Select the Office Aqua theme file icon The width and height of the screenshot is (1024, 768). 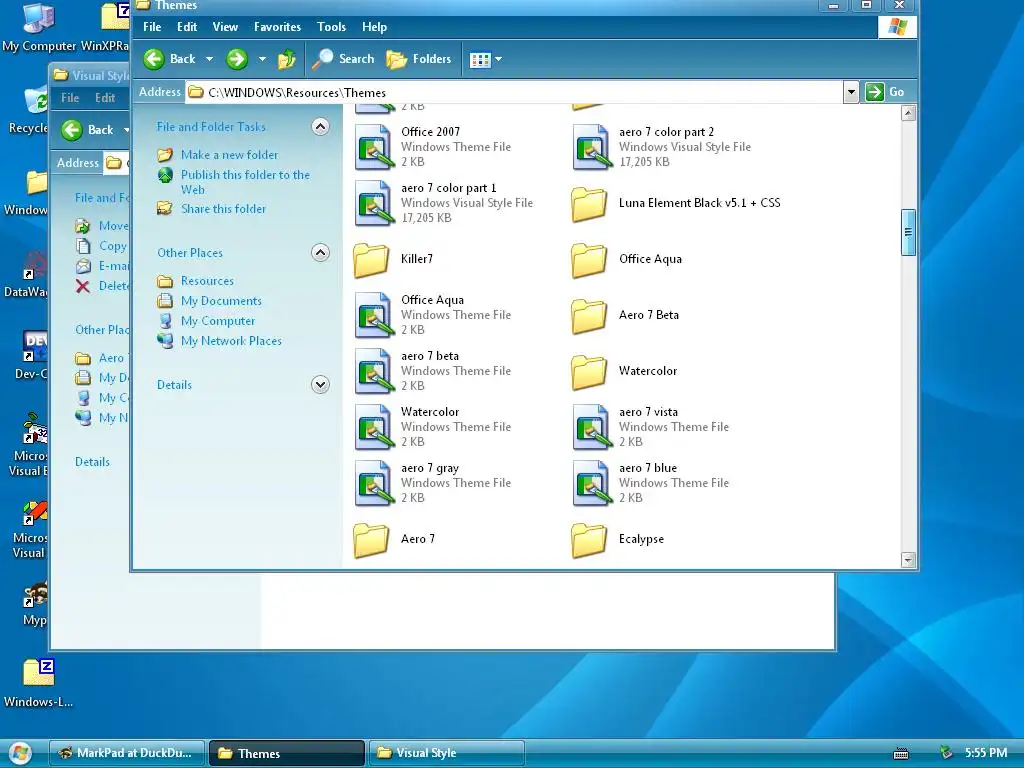(x=374, y=315)
